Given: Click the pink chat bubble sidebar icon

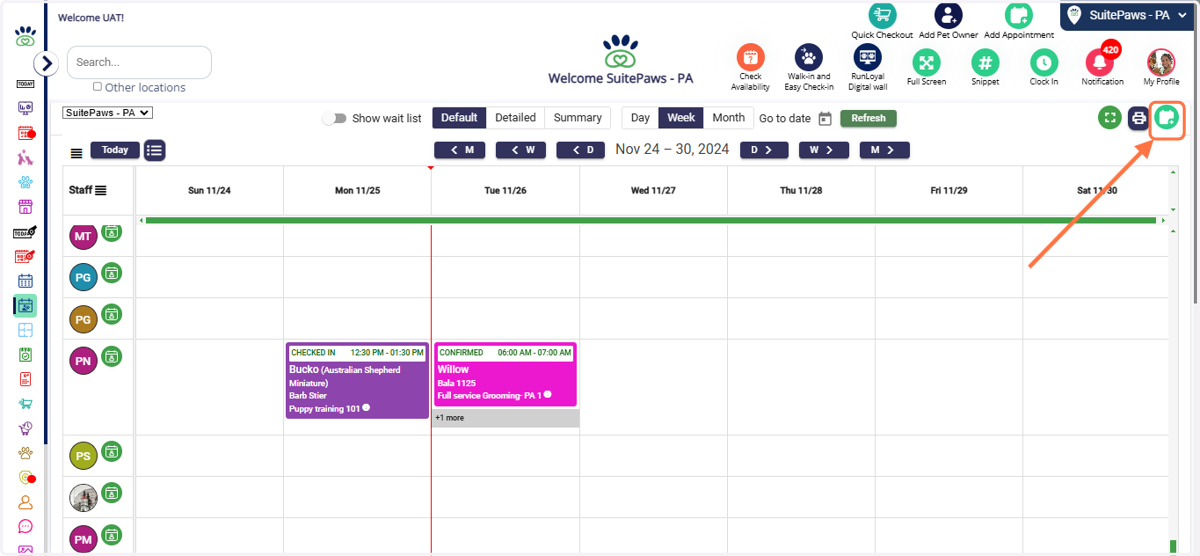Looking at the screenshot, I should pyautogui.click(x=26, y=527).
